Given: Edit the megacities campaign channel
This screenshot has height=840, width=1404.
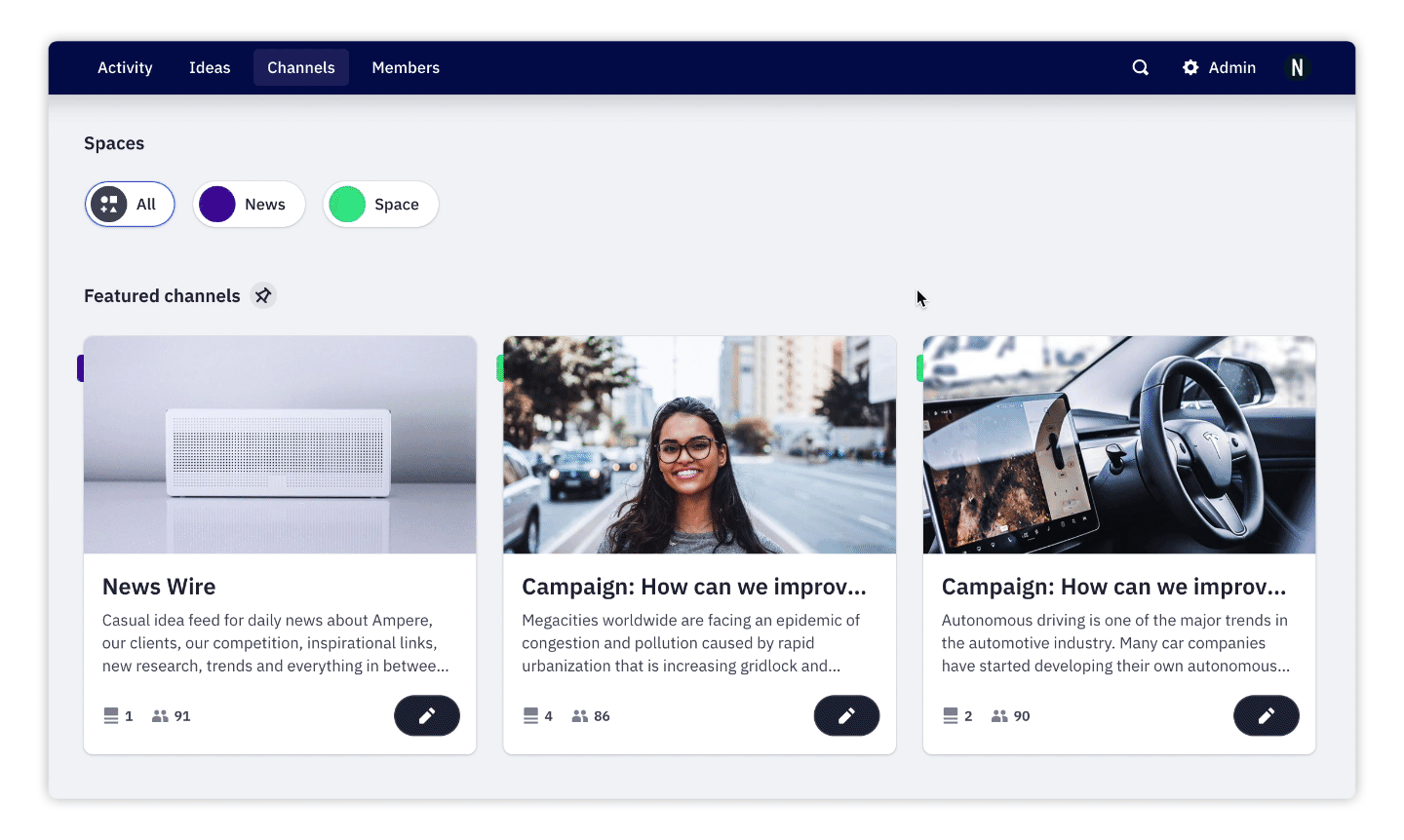Looking at the screenshot, I should coord(846,715).
